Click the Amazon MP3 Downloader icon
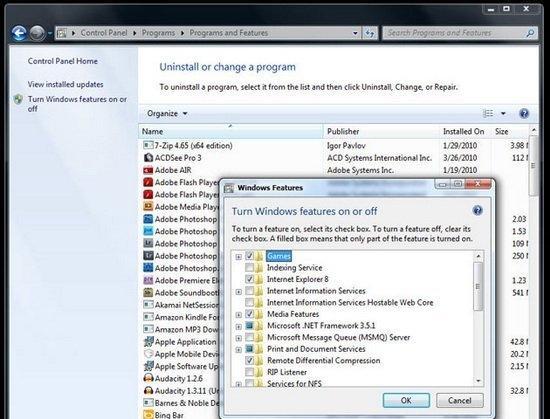This screenshot has height=419, width=550. point(148,329)
